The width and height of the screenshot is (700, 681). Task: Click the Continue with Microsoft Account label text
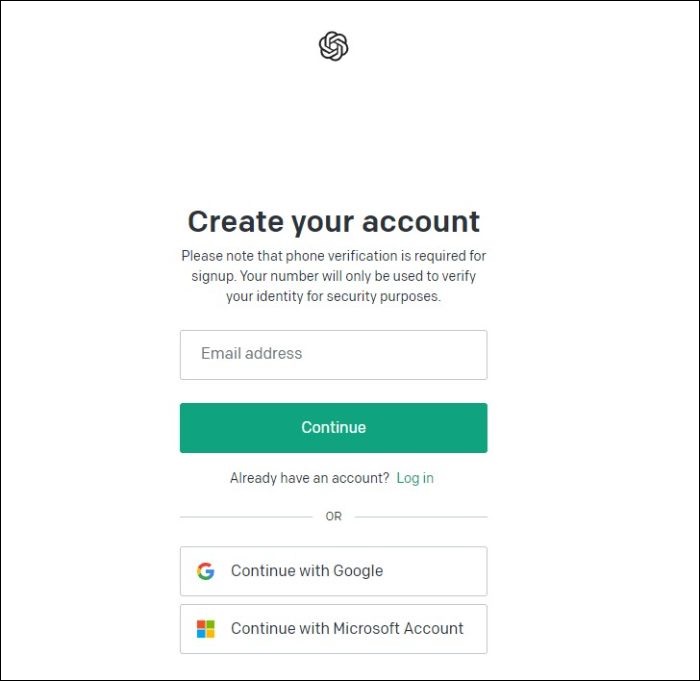[347, 628]
